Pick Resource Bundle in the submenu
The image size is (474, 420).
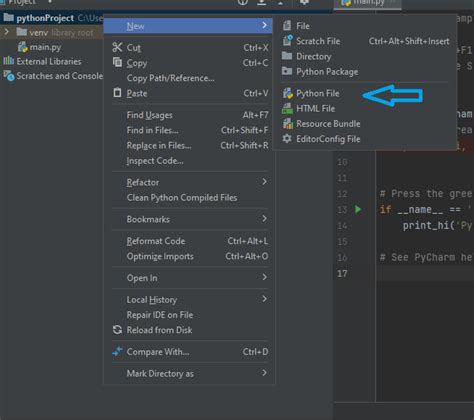coord(364,124)
